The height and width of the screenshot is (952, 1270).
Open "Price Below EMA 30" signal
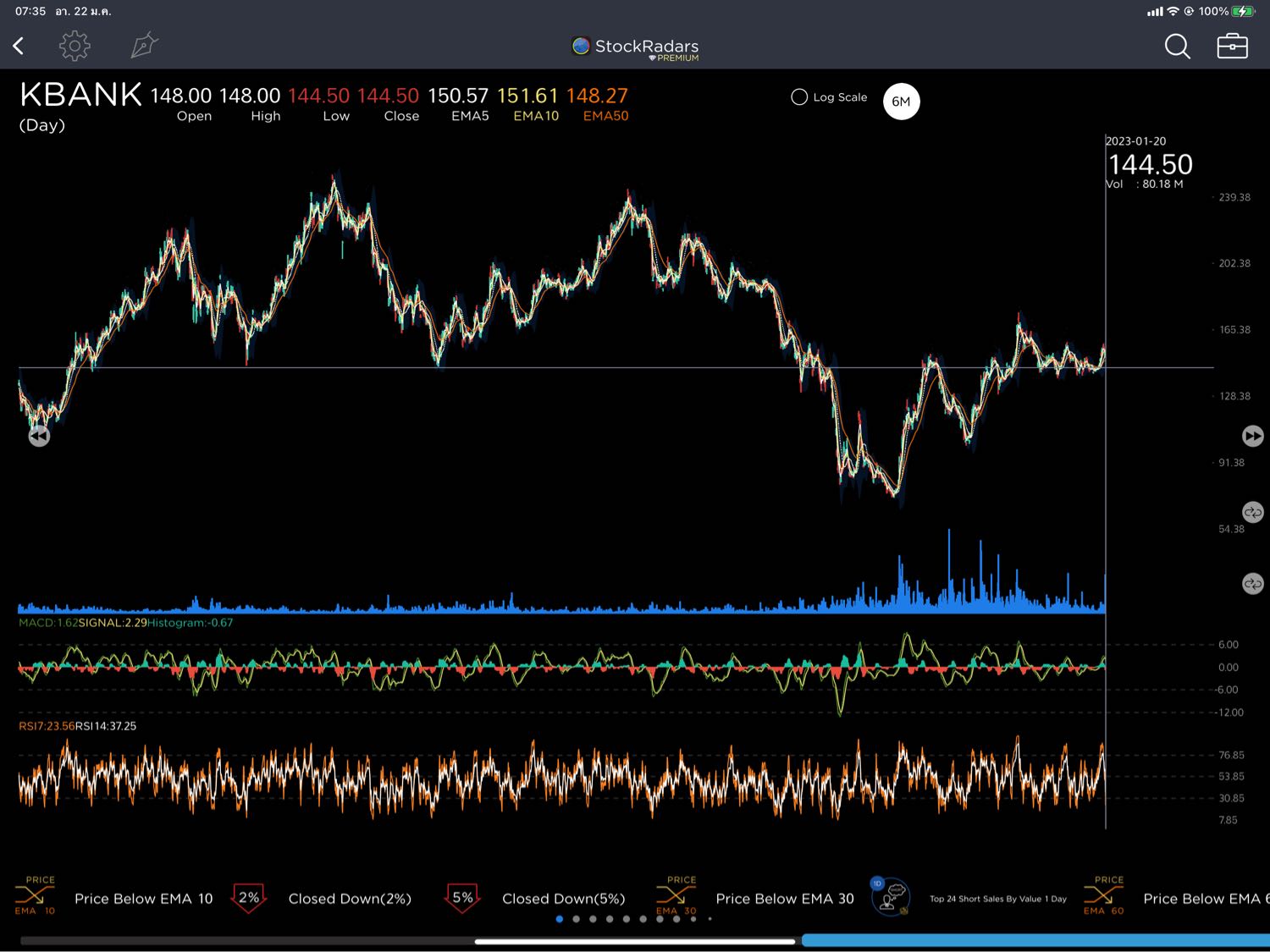pos(785,899)
